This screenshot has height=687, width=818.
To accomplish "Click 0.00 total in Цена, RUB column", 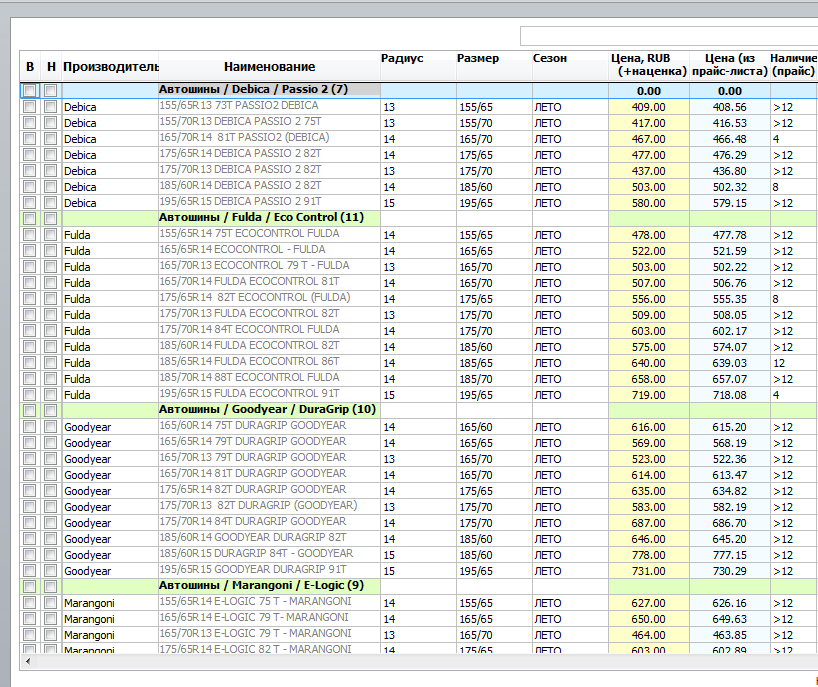I will pos(648,91).
